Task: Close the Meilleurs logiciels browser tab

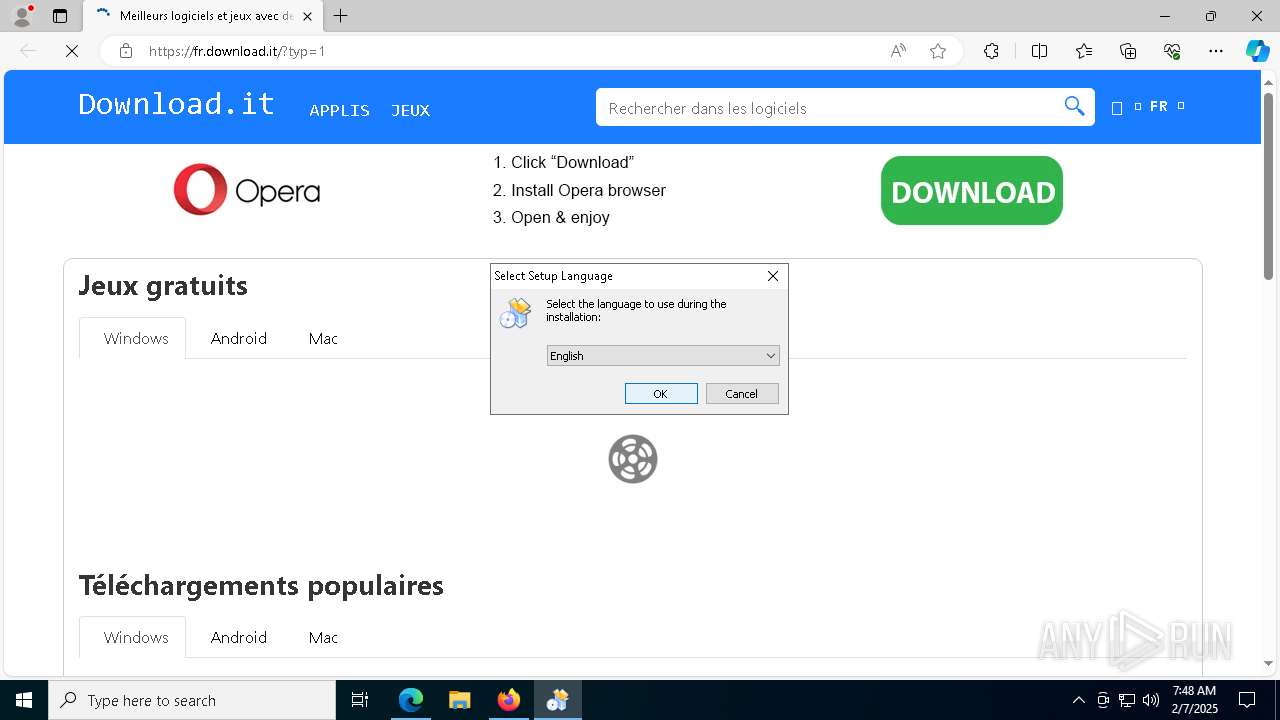Action: 308,16
